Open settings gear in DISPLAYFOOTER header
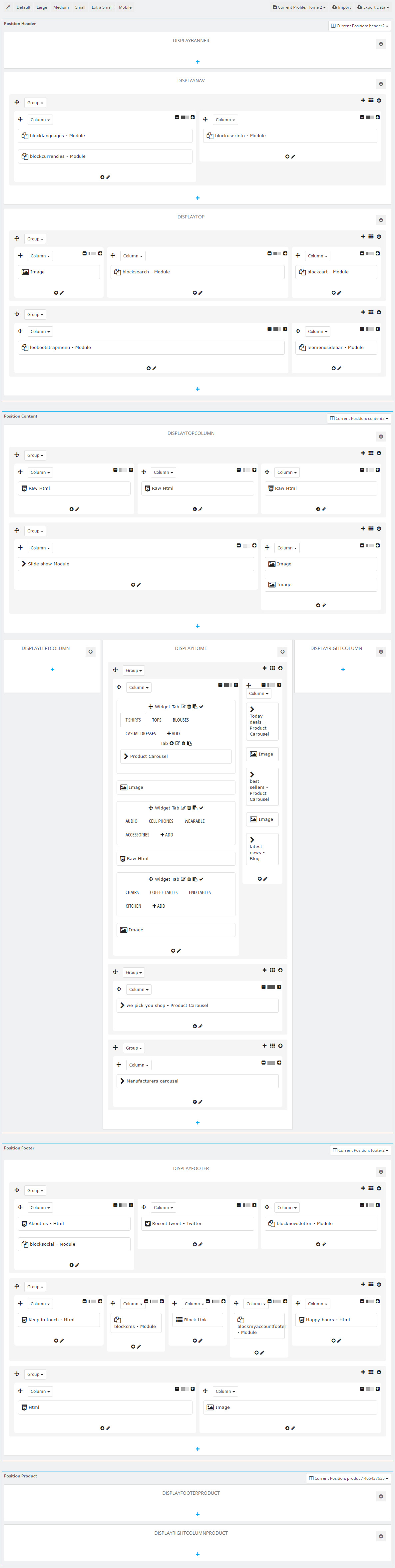Image resolution: width=395 pixels, height=1568 pixels. 381,1171
